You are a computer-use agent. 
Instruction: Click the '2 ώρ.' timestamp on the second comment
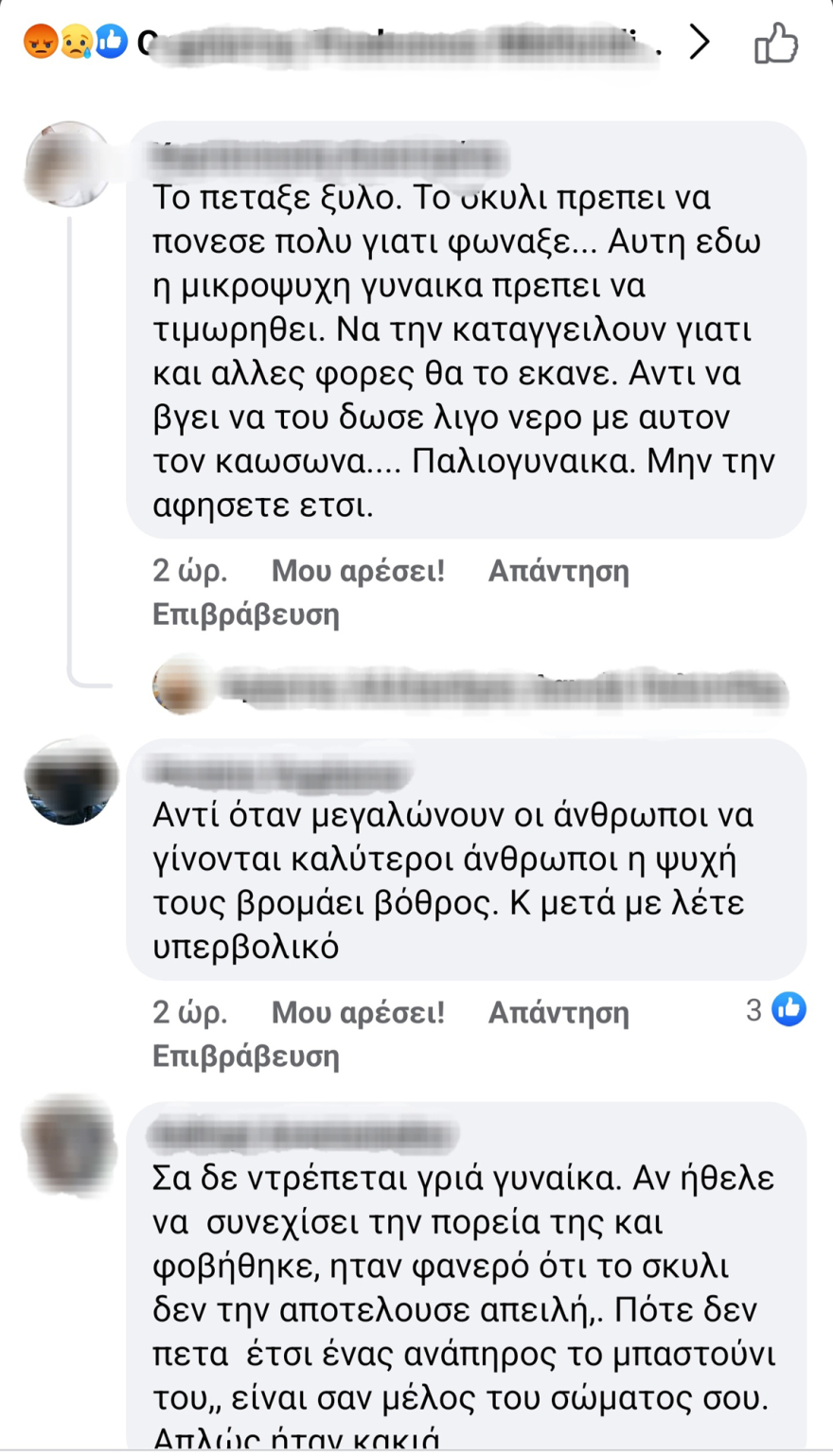[x=188, y=1012]
